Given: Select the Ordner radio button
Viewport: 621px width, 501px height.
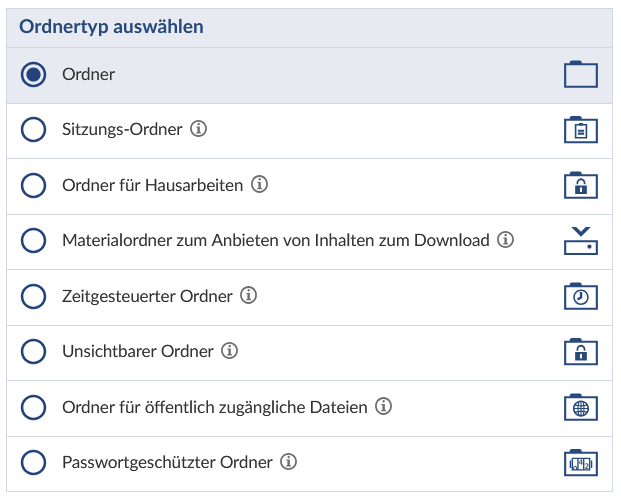Looking at the screenshot, I should coord(33,75).
